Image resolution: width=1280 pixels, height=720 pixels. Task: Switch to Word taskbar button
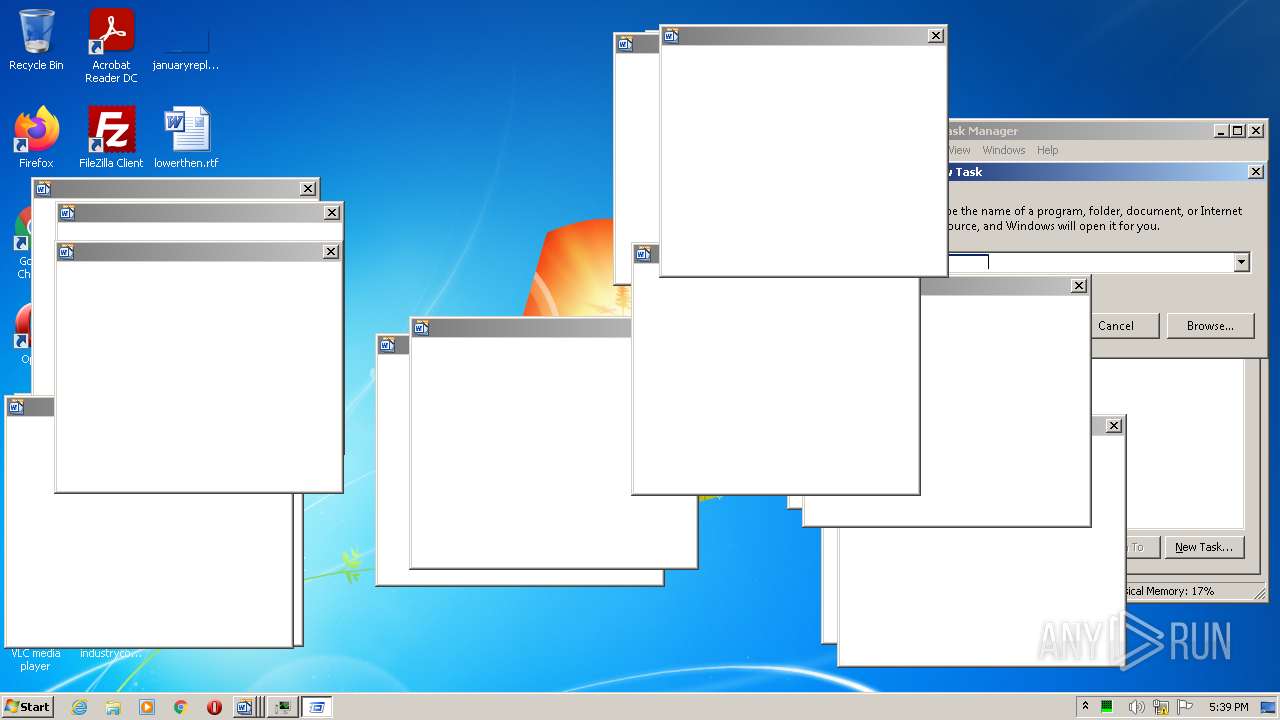point(244,707)
